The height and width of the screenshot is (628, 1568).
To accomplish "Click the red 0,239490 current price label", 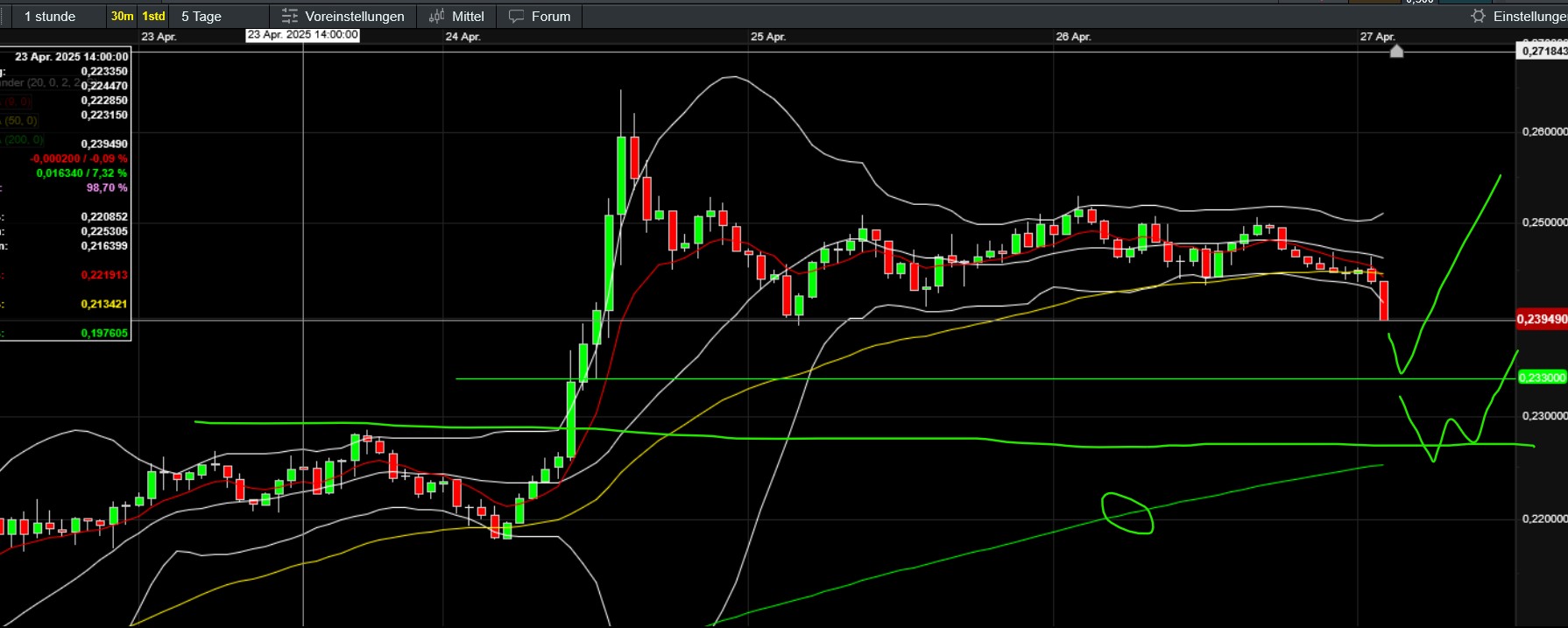I will pos(1543,320).
